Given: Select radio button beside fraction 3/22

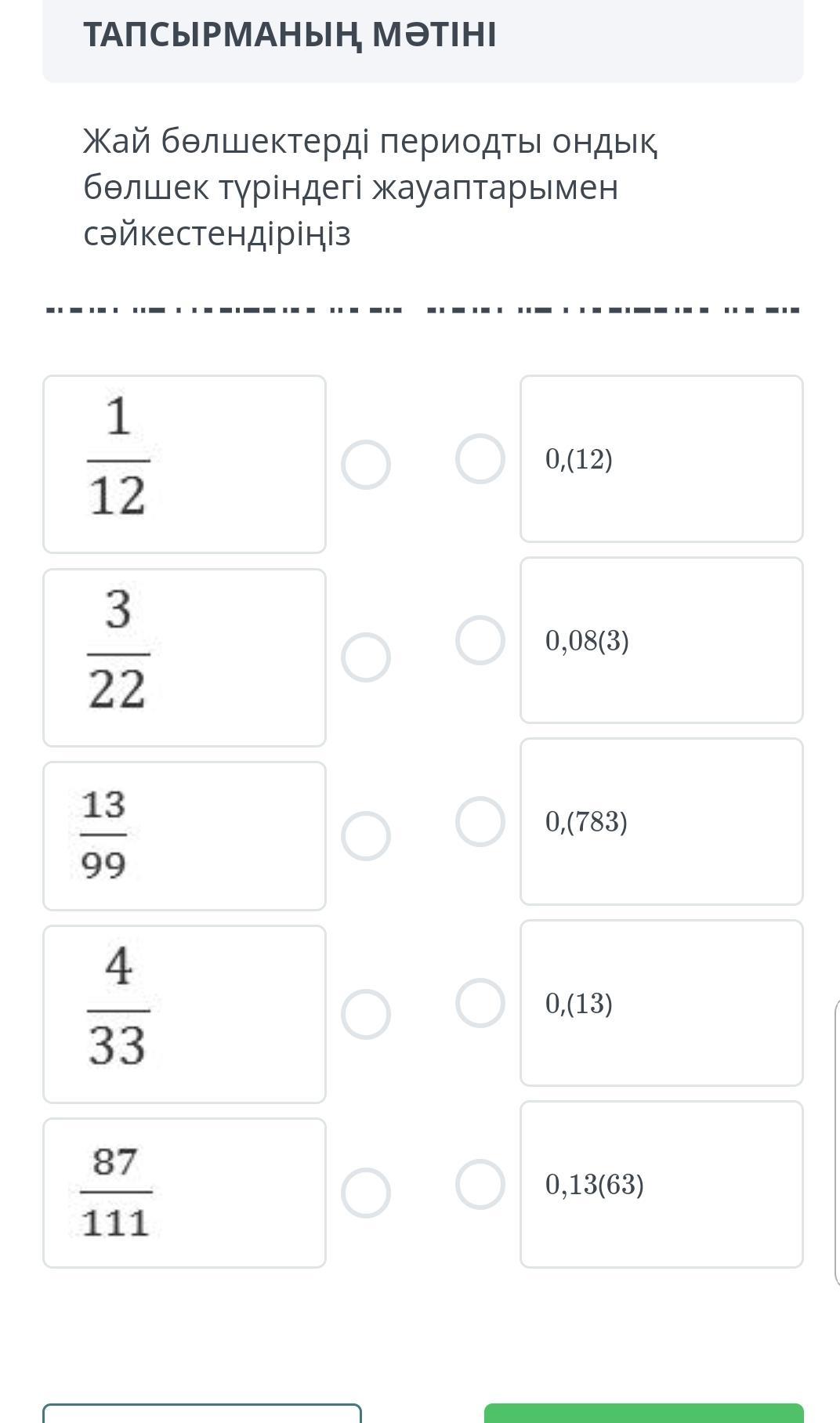Looking at the screenshot, I should coord(366,657).
